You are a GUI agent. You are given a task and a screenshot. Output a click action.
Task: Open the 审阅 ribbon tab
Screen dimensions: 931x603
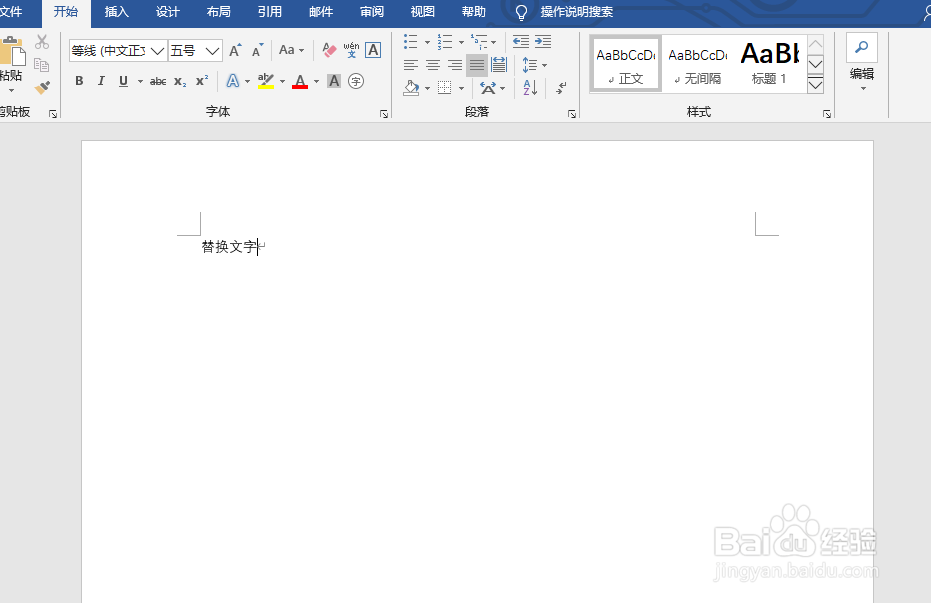click(x=371, y=12)
